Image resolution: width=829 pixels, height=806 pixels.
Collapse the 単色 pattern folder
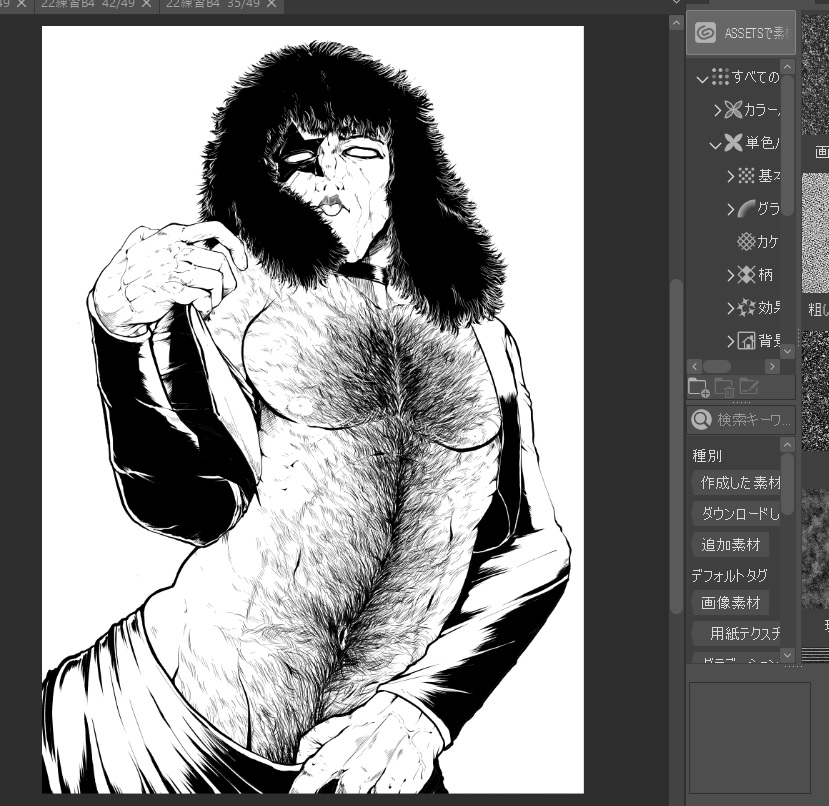coord(715,145)
